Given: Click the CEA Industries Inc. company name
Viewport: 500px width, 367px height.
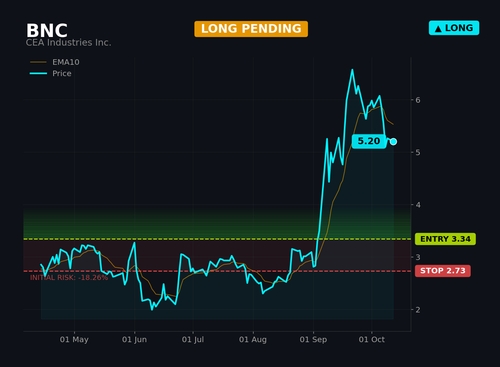Looking at the screenshot, I should (x=69, y=43).
